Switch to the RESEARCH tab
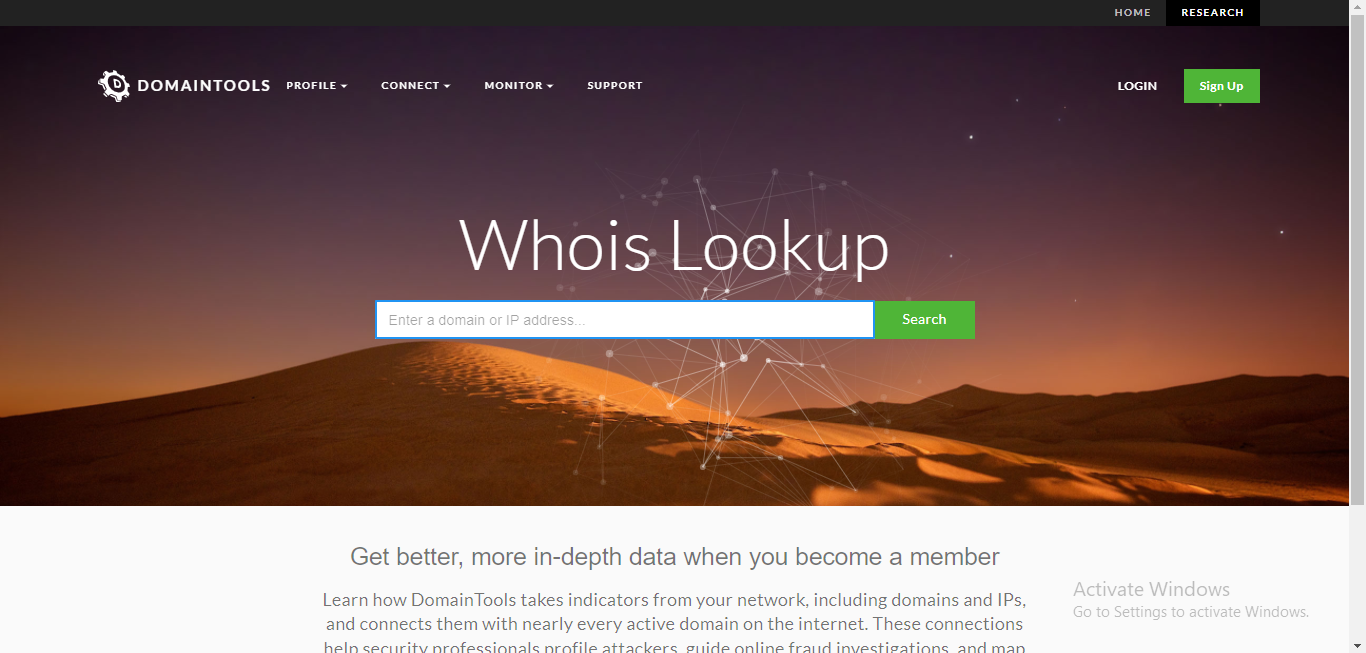The height and width of the screenshot is (653, 1366). click(x=1212, y=13)
